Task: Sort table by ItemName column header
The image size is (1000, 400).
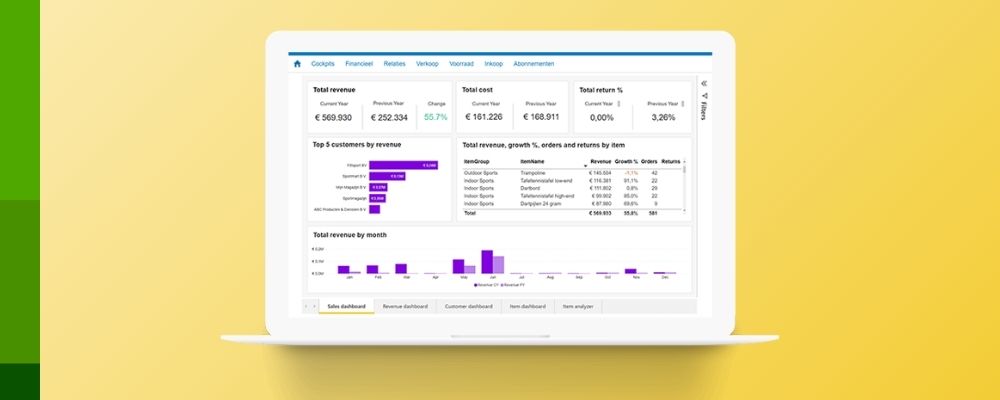Action: (532, 161)
